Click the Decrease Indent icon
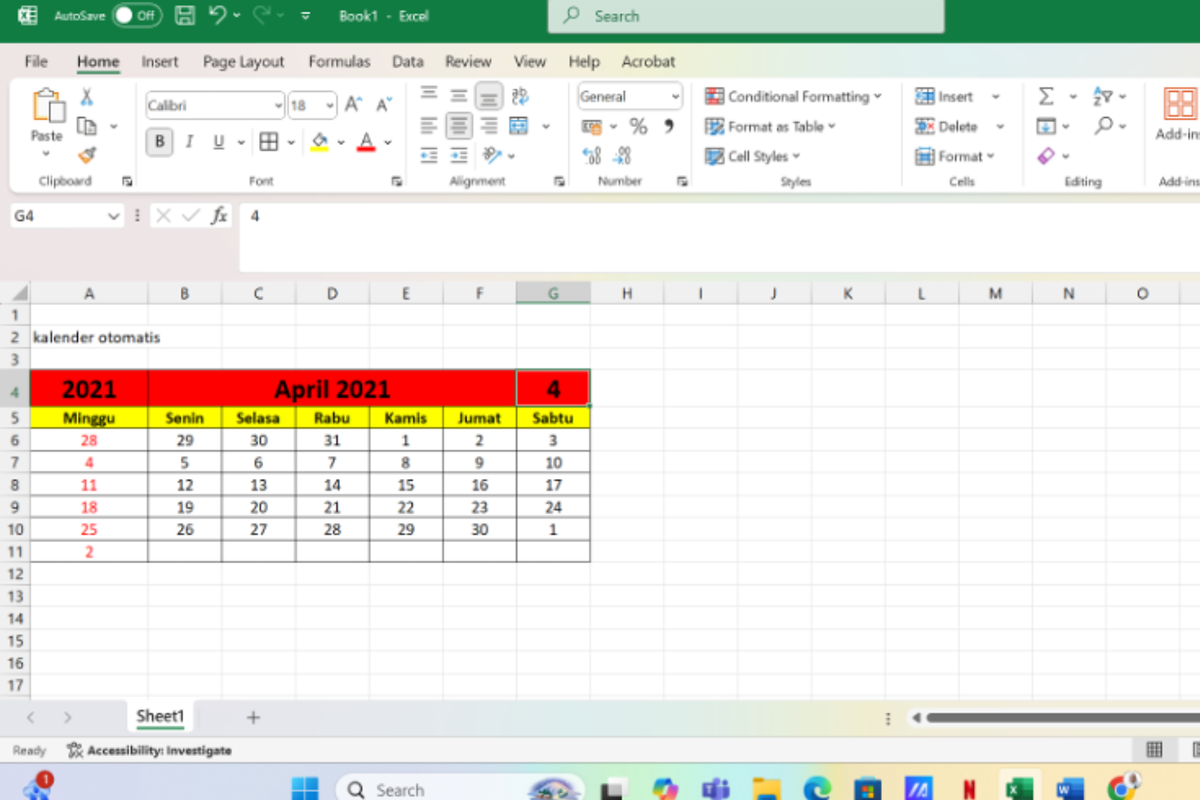Screen dimensions: 1200x800 [x=429, y=155]
